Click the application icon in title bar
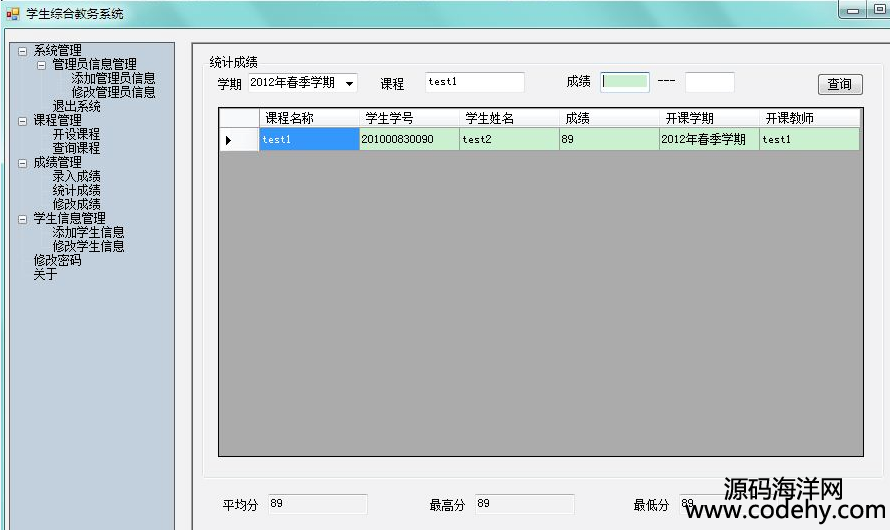The image size is (890, 530). tap(12, 14)
